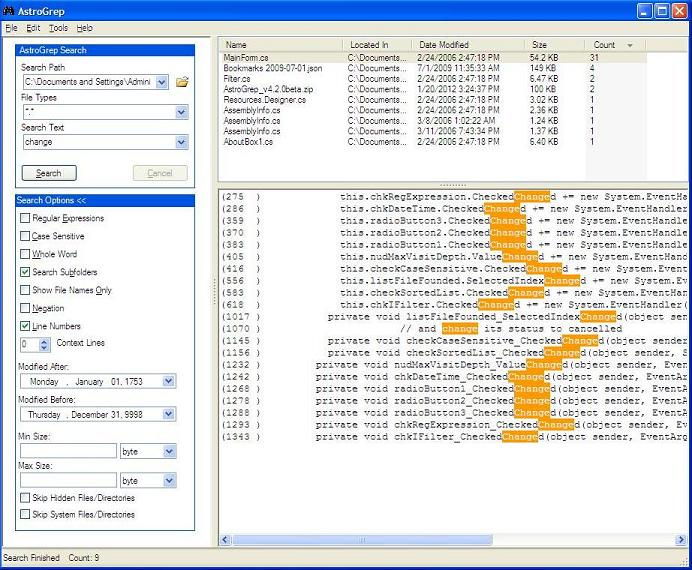Click the browse folder icon beside Search Path
Screen dimensions: 692x570
[x=182, y=82]
